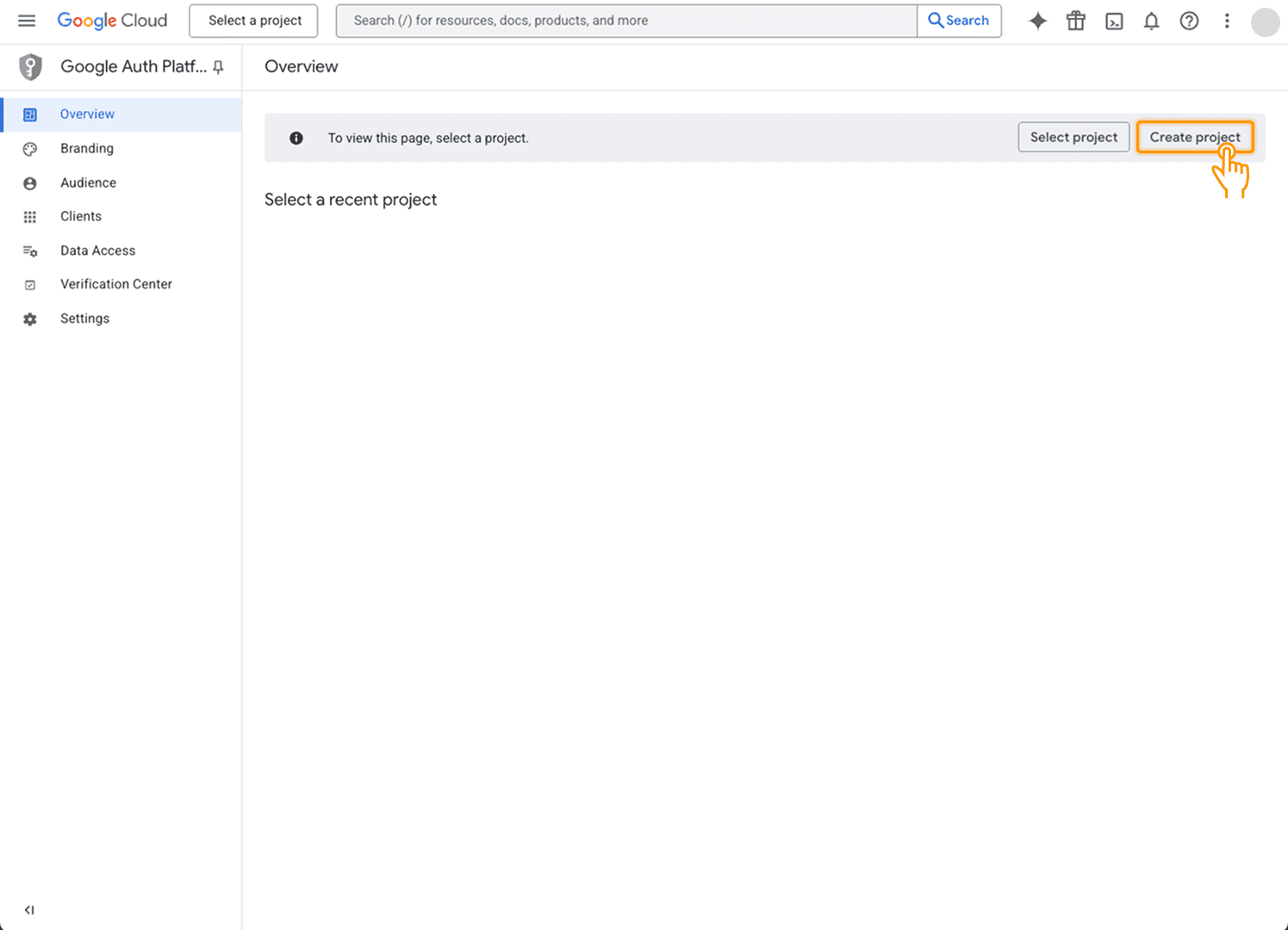Image resolution: width=1288 pixels, height=930 pixels.
Task: Click the info icon in banner
Action: click(296, 138)
